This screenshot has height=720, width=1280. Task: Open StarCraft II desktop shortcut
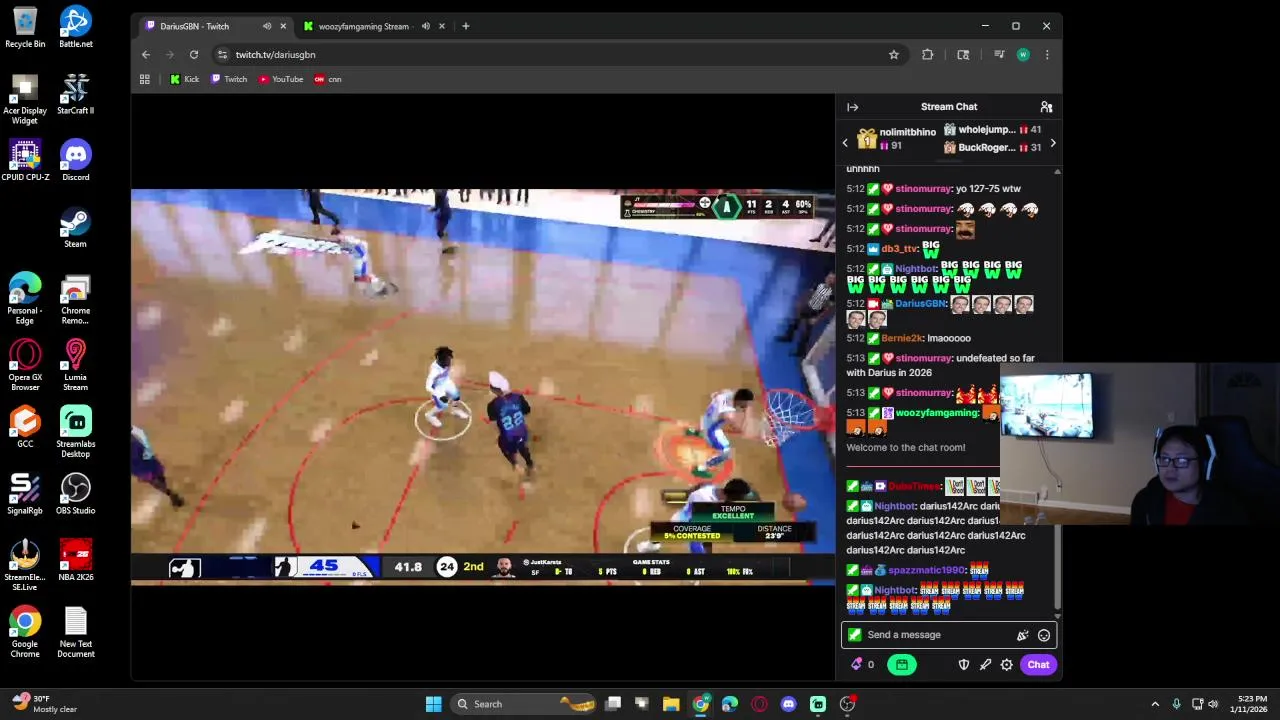click(76, 94)
